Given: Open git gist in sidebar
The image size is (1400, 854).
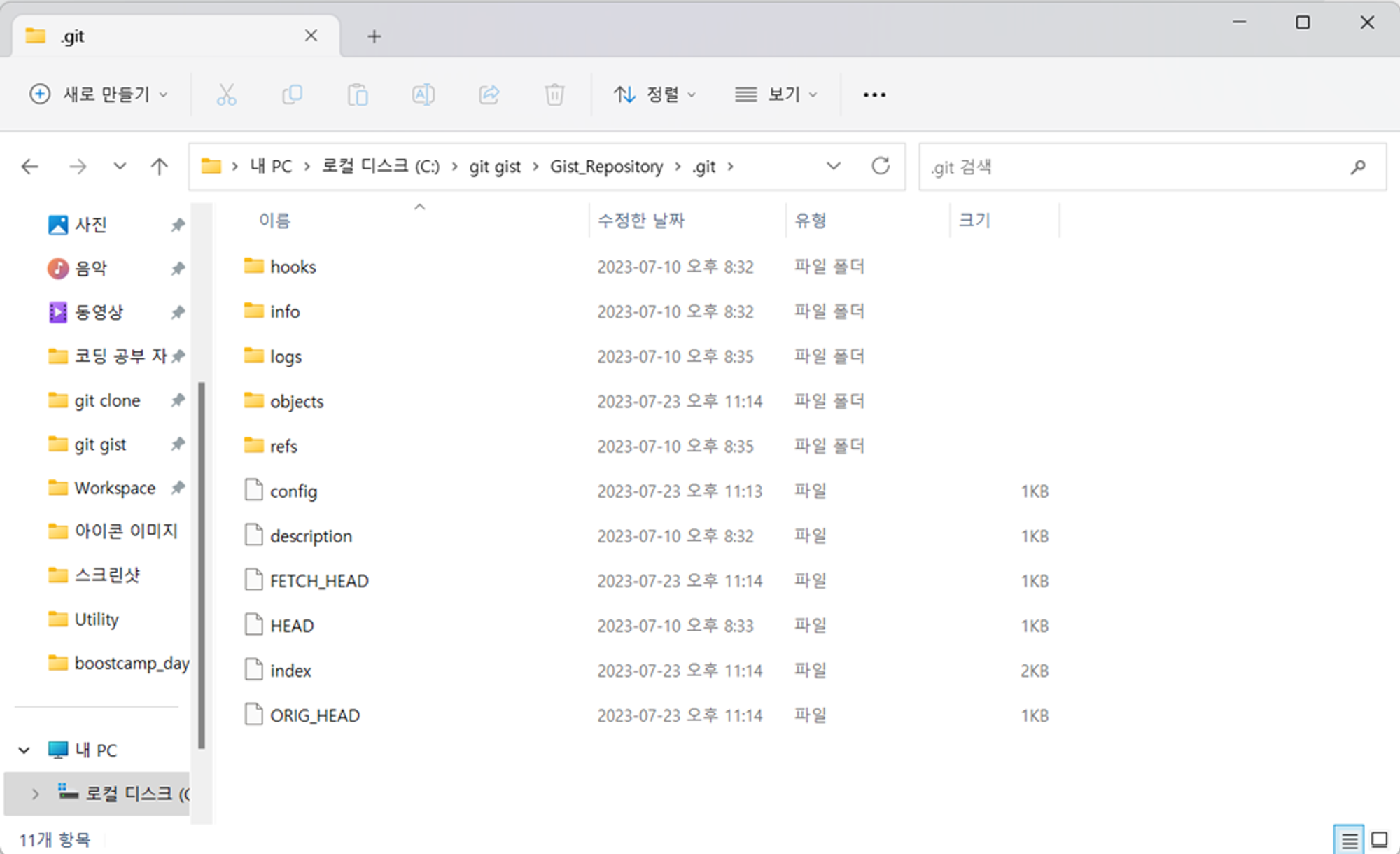Looking at the screenshot, I should point(100,444).
